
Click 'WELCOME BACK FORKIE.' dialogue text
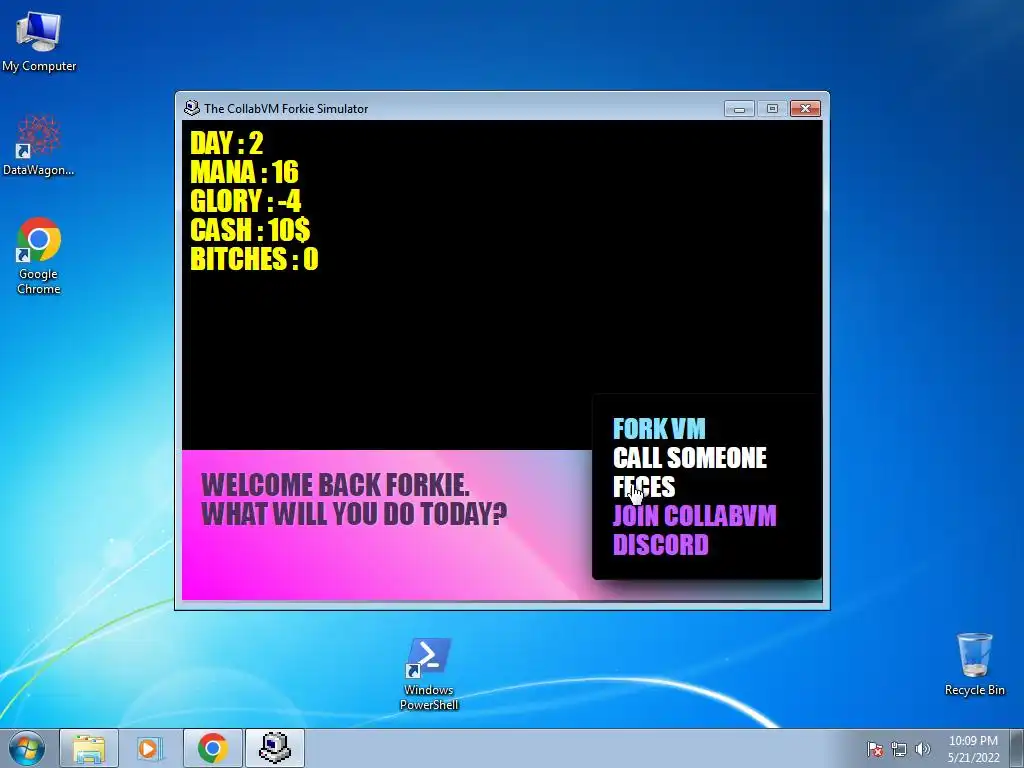(x=335, y=485)
